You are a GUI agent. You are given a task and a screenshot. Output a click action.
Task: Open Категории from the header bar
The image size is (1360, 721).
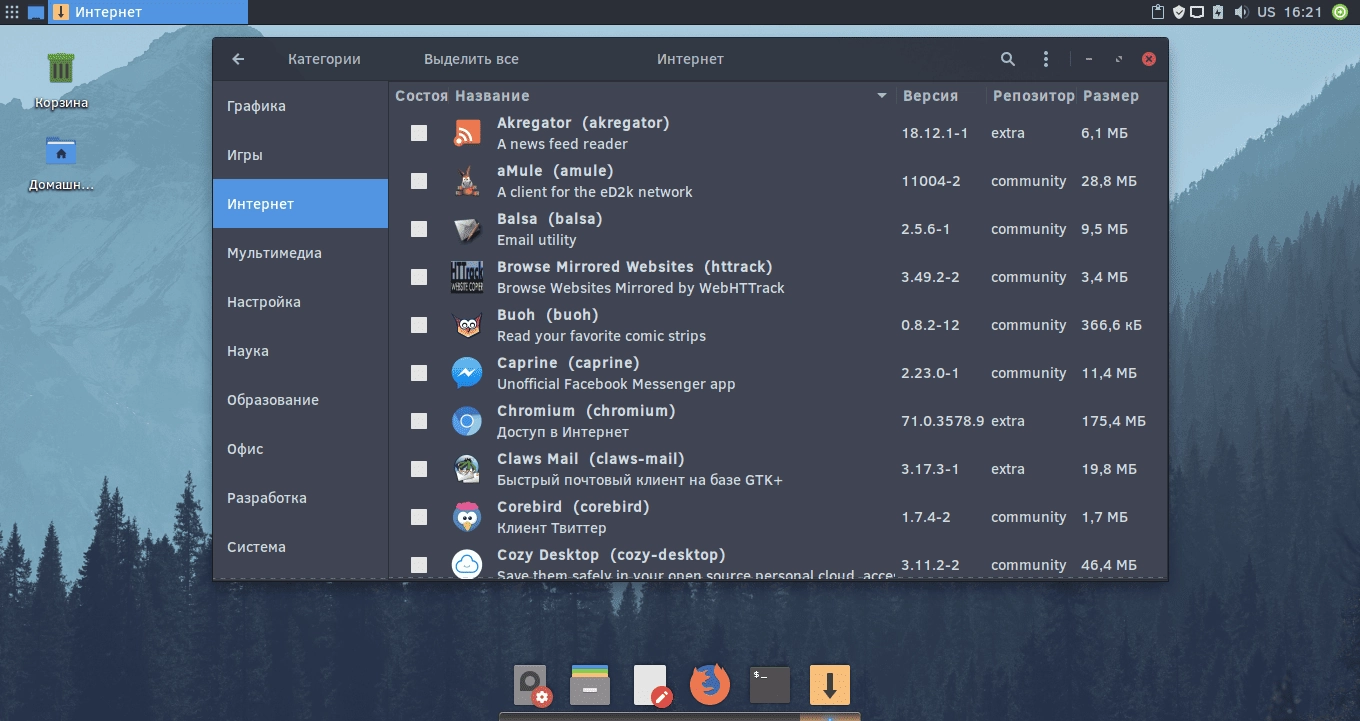coord(323,59)
